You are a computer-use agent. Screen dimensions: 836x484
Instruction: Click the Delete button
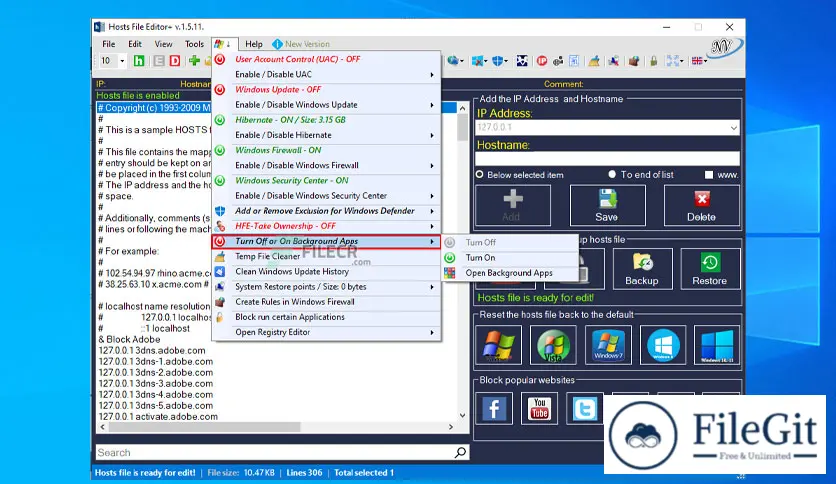point(702,206)
